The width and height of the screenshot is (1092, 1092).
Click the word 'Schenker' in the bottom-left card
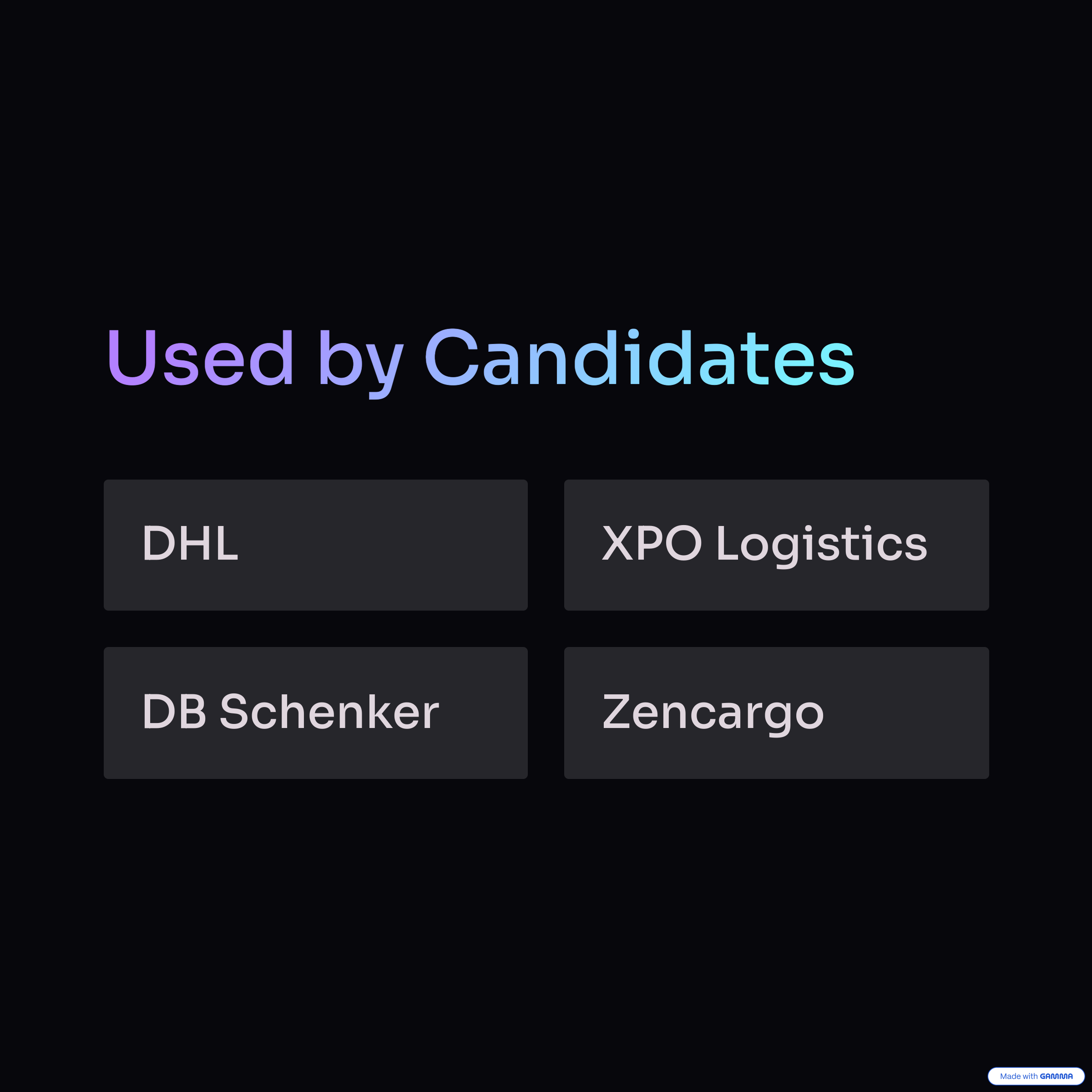click(329, 711)
